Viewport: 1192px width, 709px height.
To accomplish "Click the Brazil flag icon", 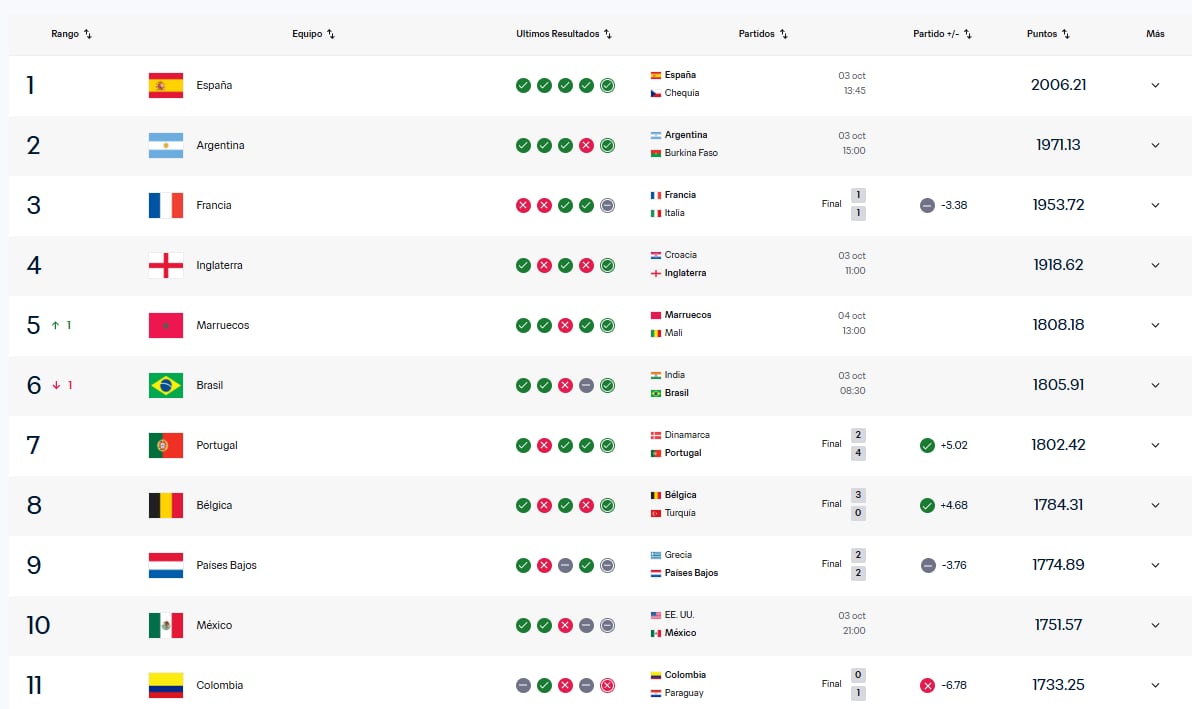I will coord(166,385).
